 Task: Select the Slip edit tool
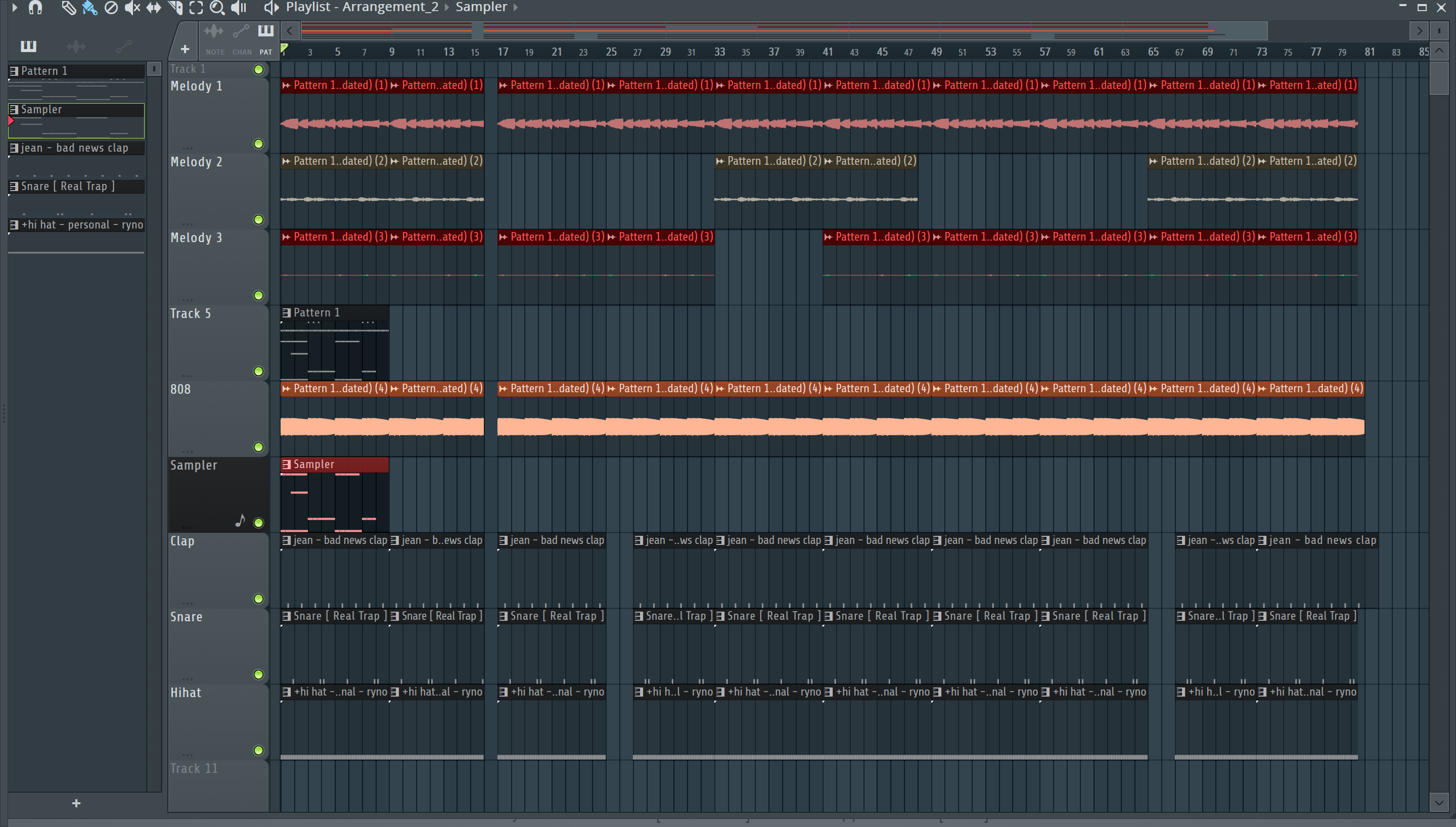tap(153, 8)
